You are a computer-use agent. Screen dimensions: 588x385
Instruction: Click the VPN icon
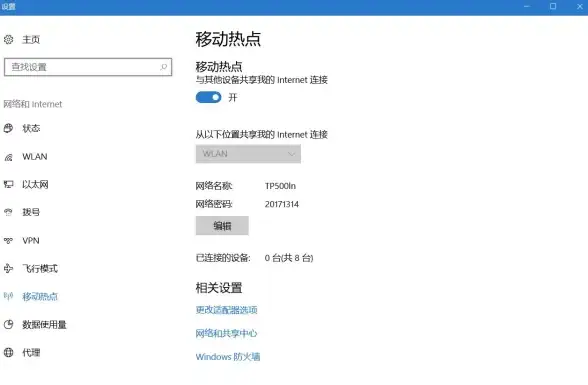pyautogui.click(x=8, y=241)
